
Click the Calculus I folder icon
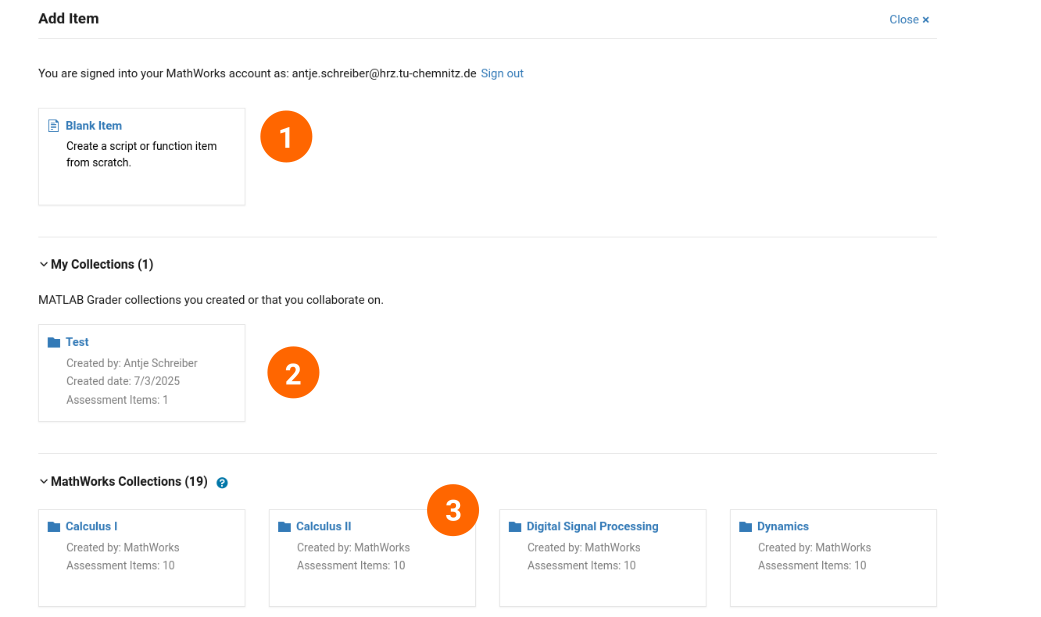click(54, 527)
